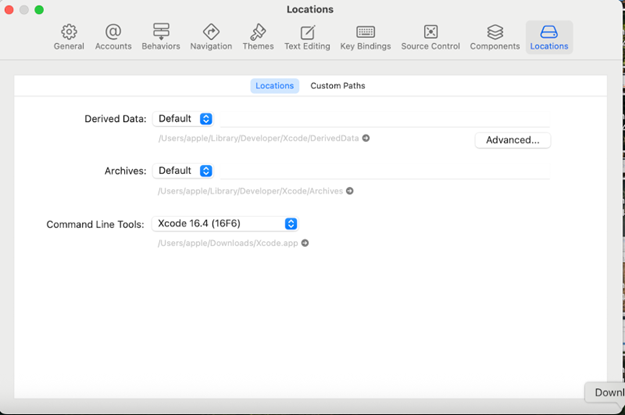Click the Advanced... button
Viewport: 625px width, 415px height.
tap(512, 140)
